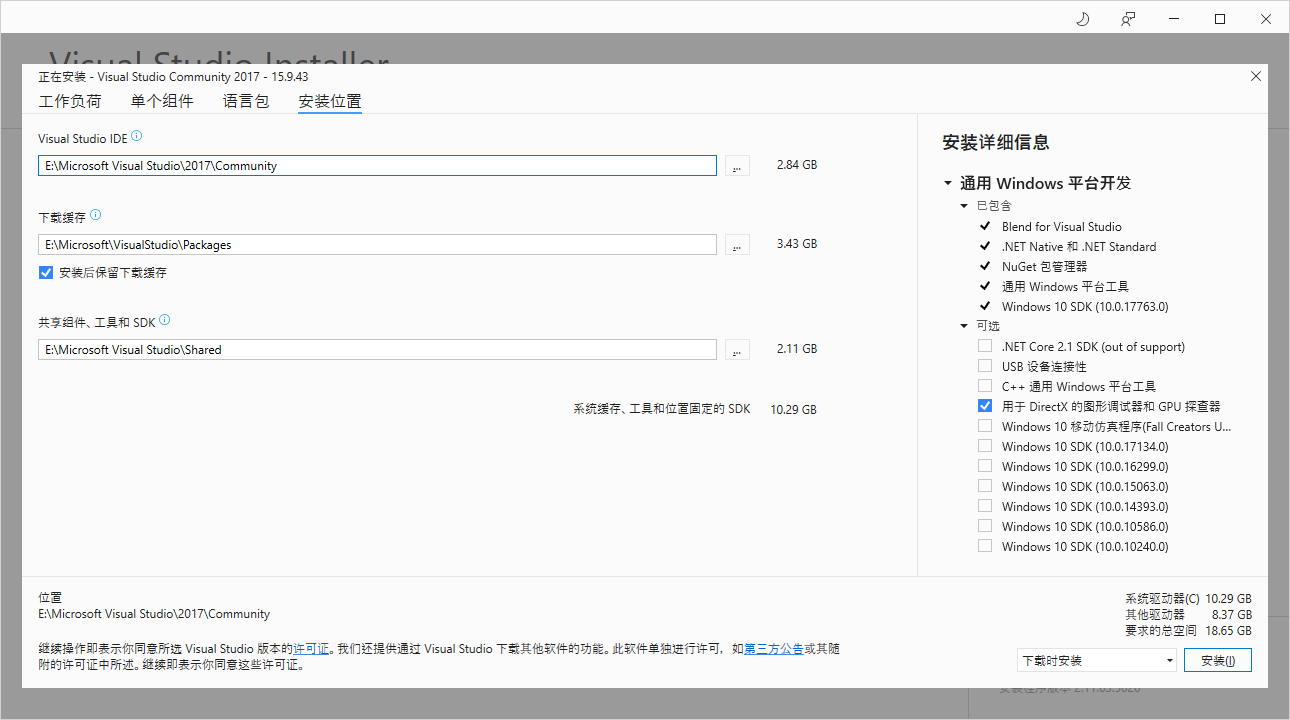Click 系统缓存、工具和位置固定的 SDK label

(x=662, y=410)
